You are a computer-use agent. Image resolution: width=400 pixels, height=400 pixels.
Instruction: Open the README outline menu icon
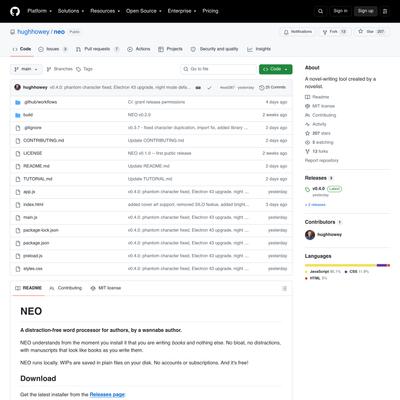point(284,288)
